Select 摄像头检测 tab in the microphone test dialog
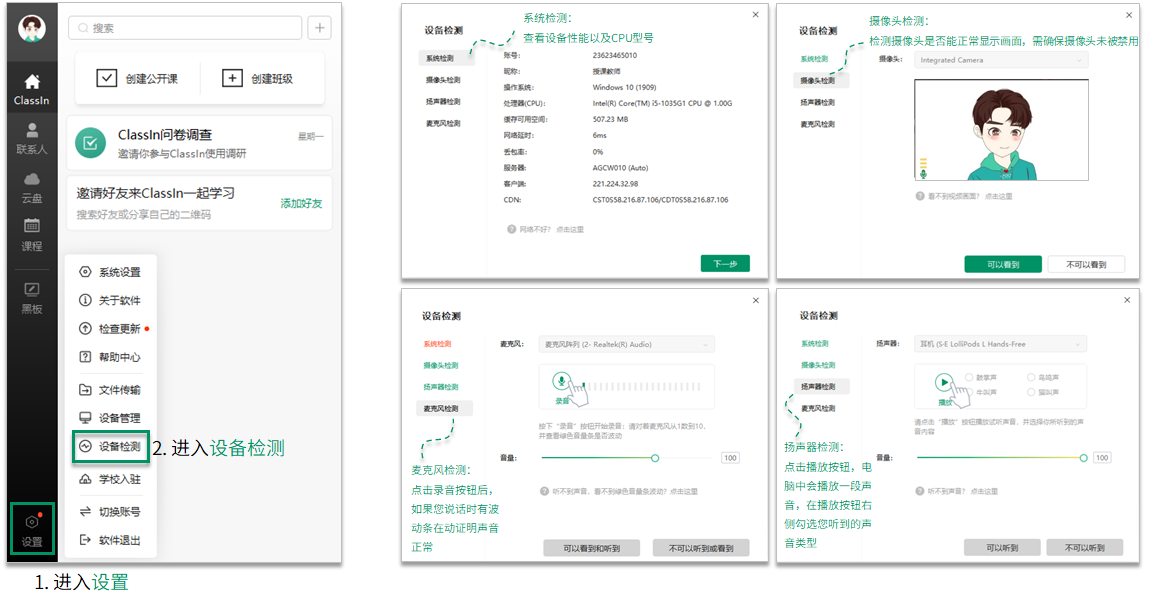 pos(441,366)
